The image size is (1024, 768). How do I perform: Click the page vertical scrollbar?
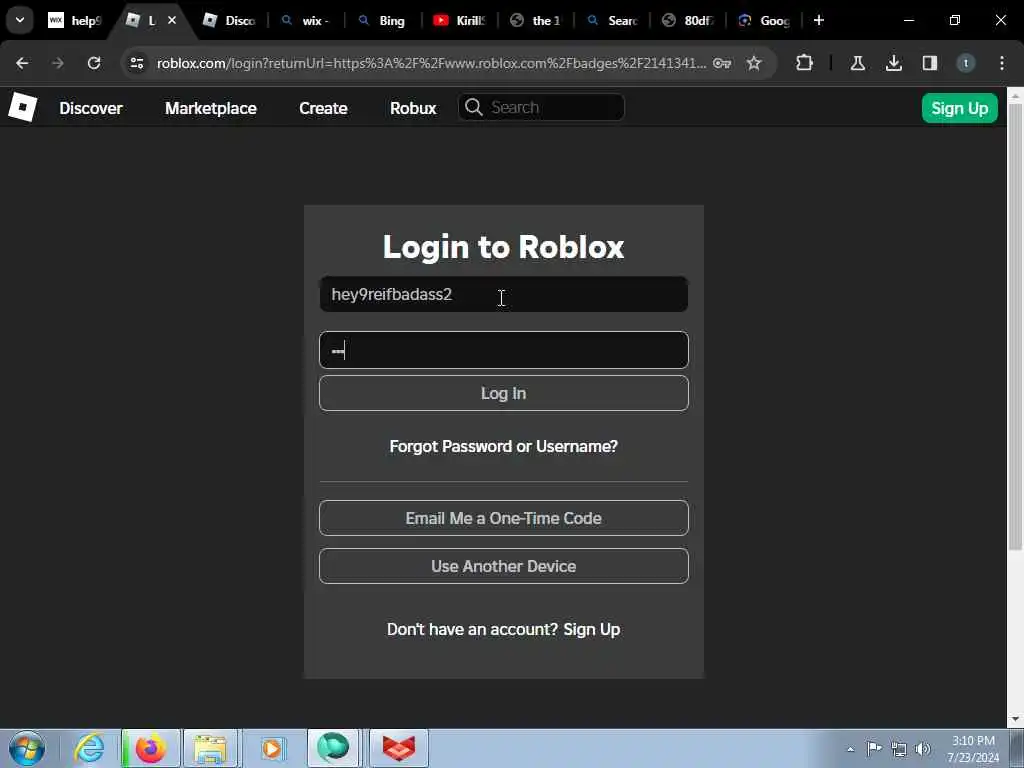pos(1015,327)
